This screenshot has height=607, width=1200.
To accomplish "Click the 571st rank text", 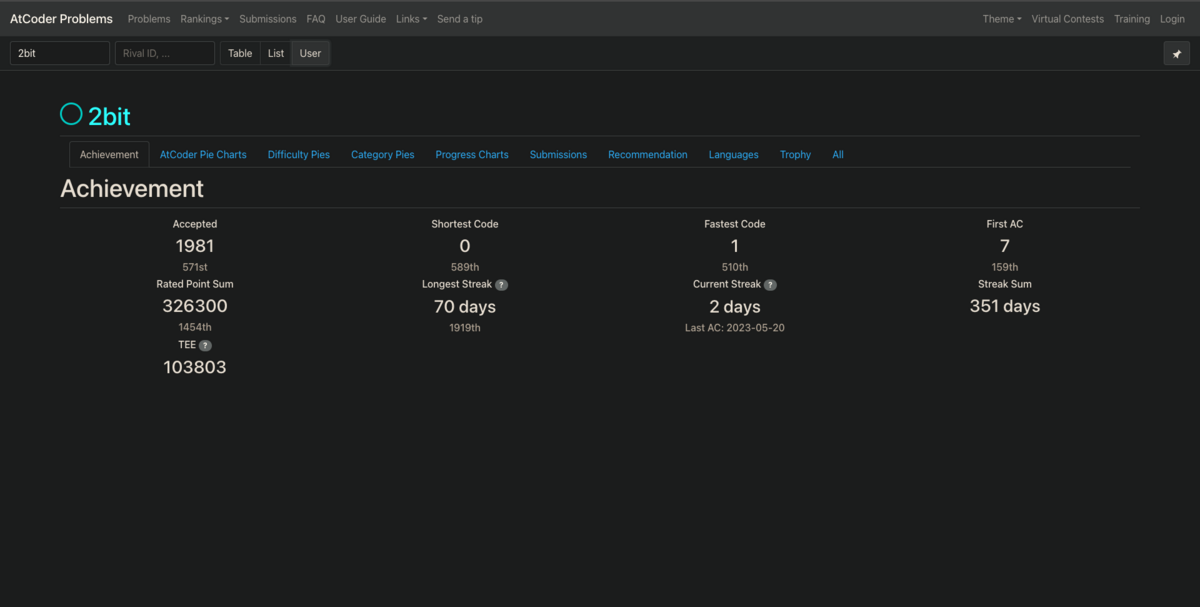I will (x=195, y=267).
